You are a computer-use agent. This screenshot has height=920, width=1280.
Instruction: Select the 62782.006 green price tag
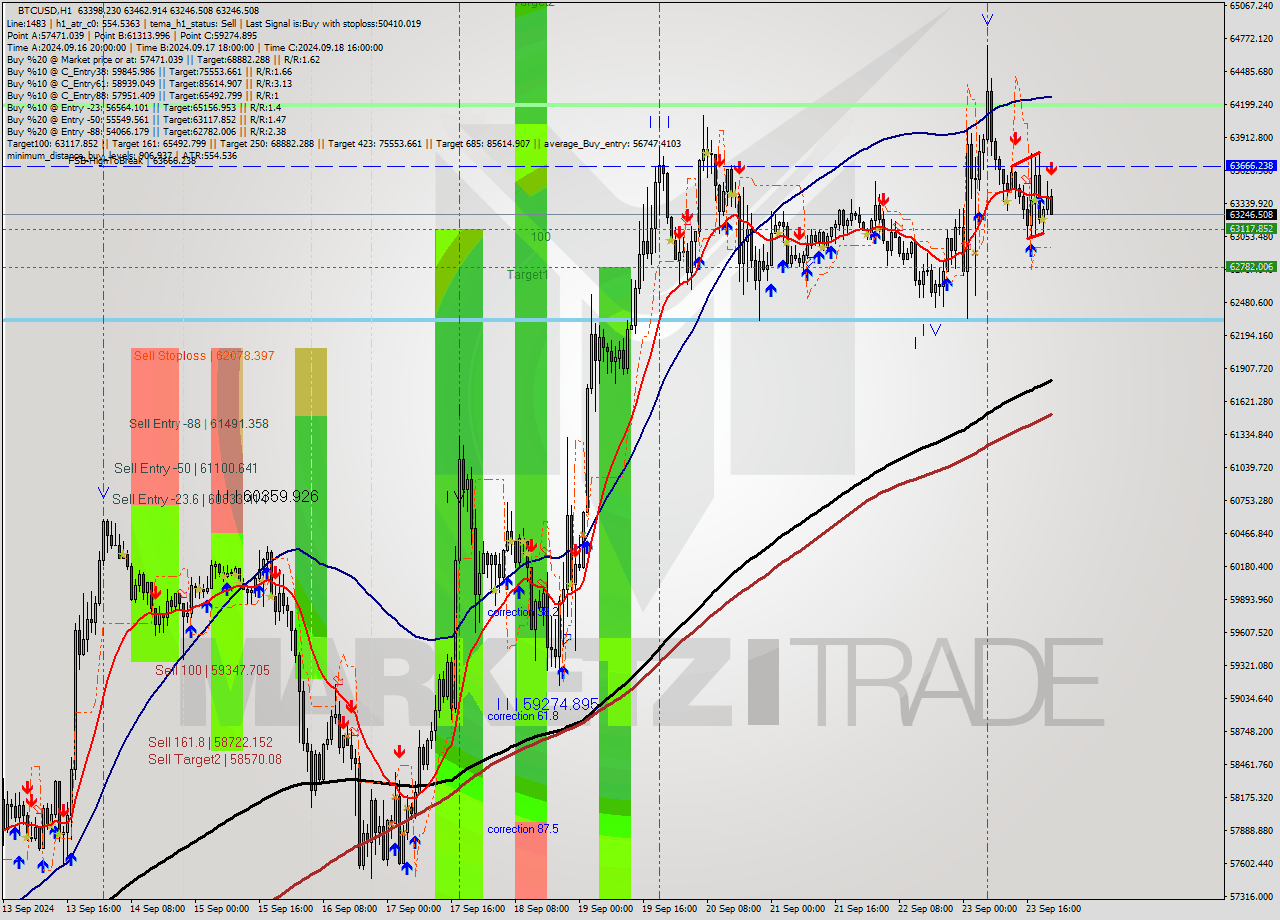pos(1251,267)
